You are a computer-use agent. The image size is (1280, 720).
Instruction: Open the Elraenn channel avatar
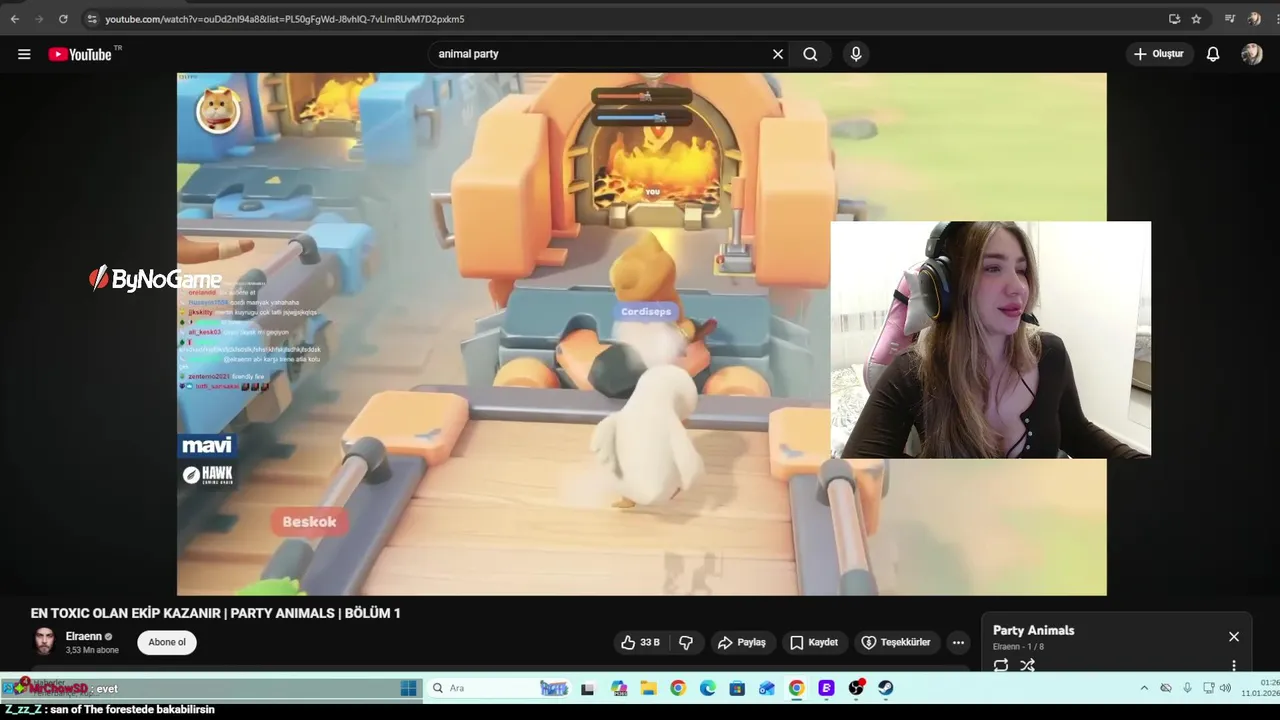point(45,642)
